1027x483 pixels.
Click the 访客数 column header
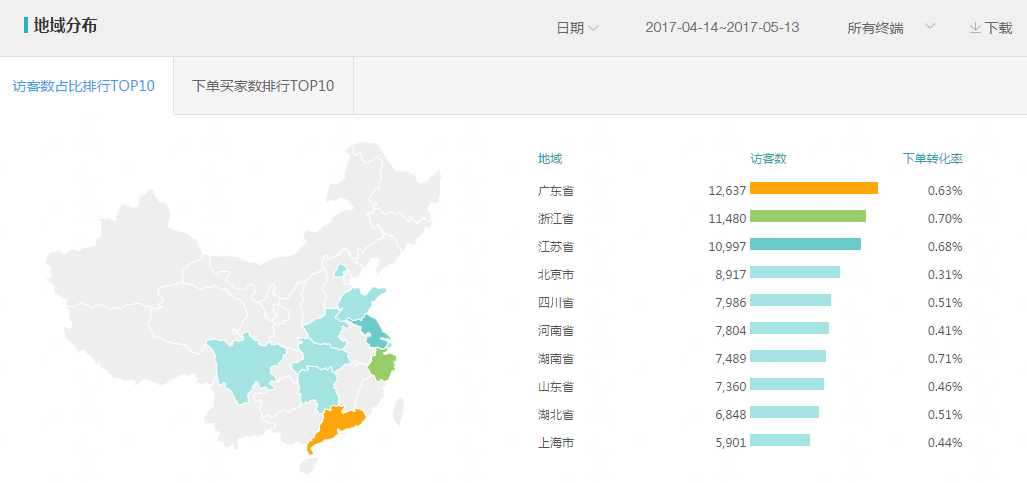pos(768,158)
